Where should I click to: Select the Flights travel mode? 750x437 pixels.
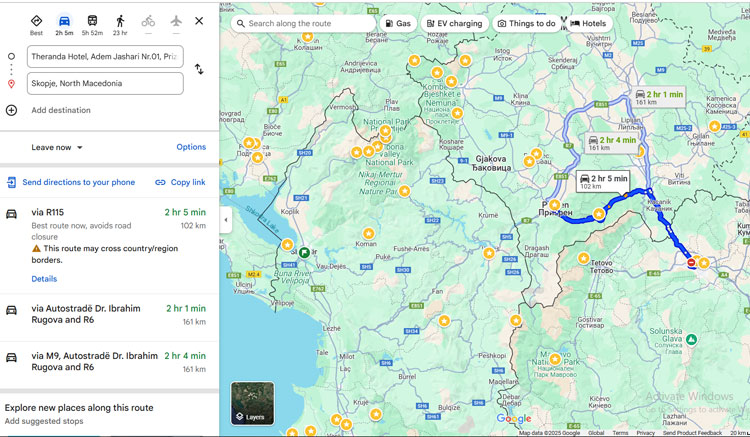click(x=176, y=21)
